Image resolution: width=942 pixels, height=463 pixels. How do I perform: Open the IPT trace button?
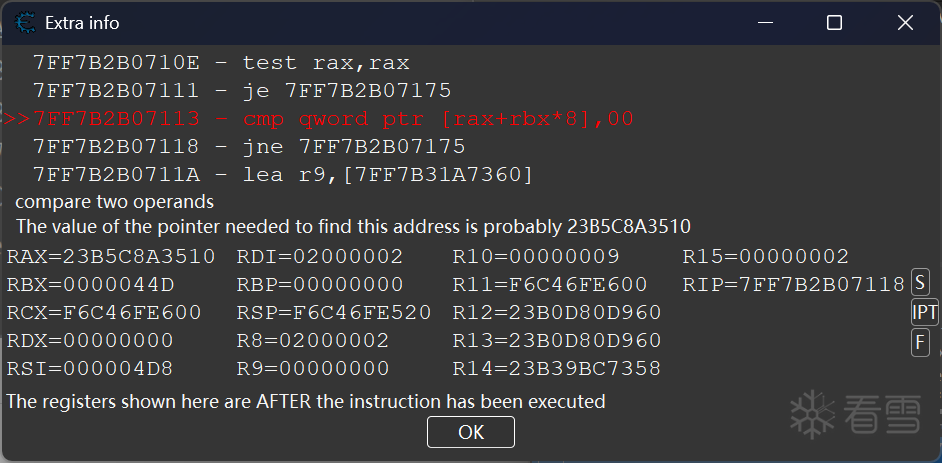tap(925, 313)
